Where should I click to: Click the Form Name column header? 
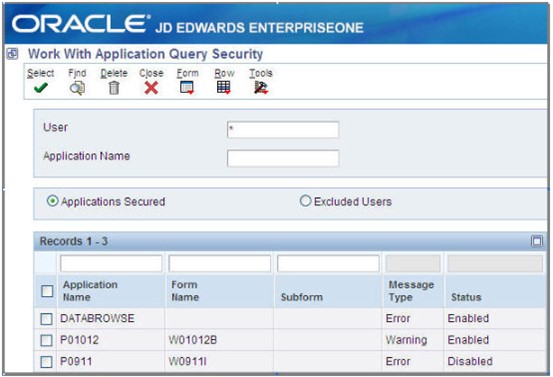point(185,291)
